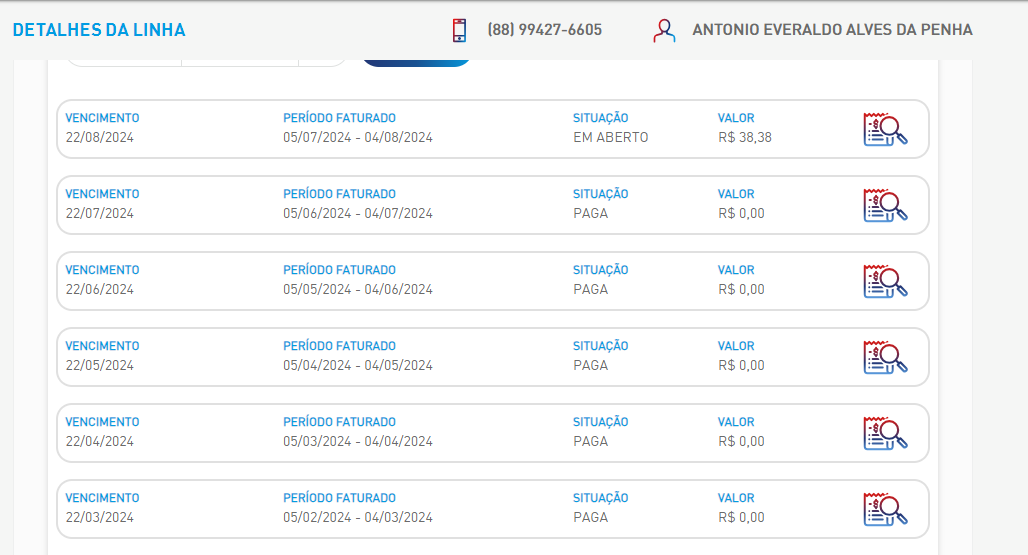Click the R$ 38,38 value
This screenshot has width=1028, height=555.
click(x=745, y=138)
